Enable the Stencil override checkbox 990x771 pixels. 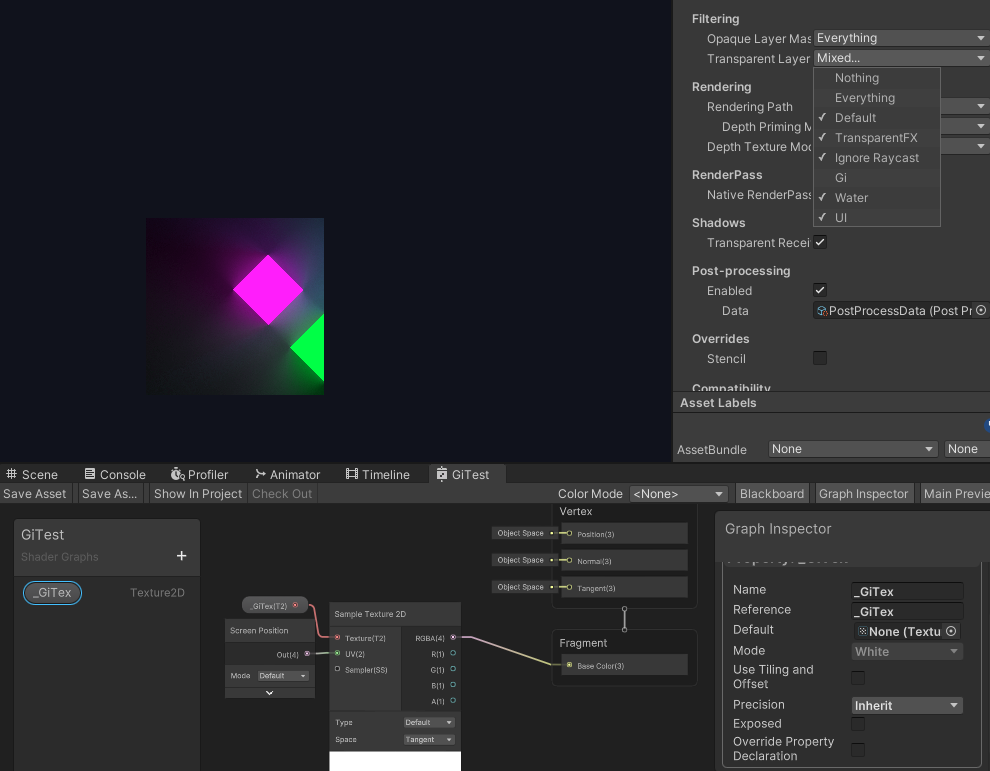[x=820, y=358]
